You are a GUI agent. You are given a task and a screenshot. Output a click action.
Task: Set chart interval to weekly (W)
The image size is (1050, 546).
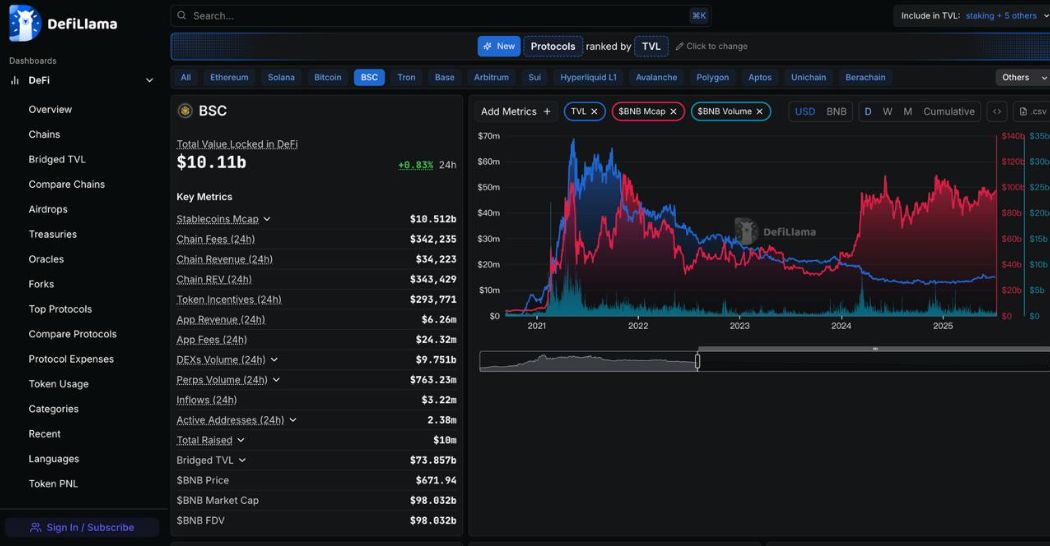887,112
